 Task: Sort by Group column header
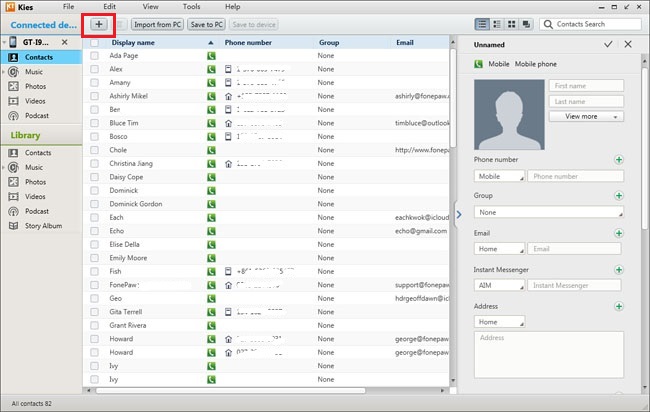329,42
